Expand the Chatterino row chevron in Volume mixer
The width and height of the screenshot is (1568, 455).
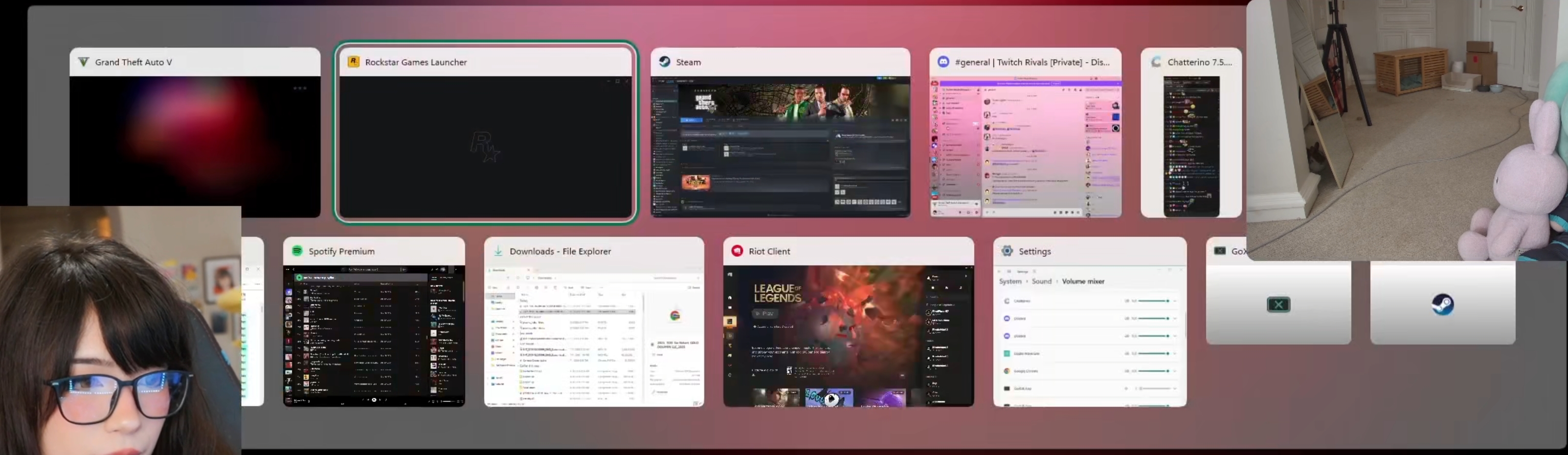1175,301
